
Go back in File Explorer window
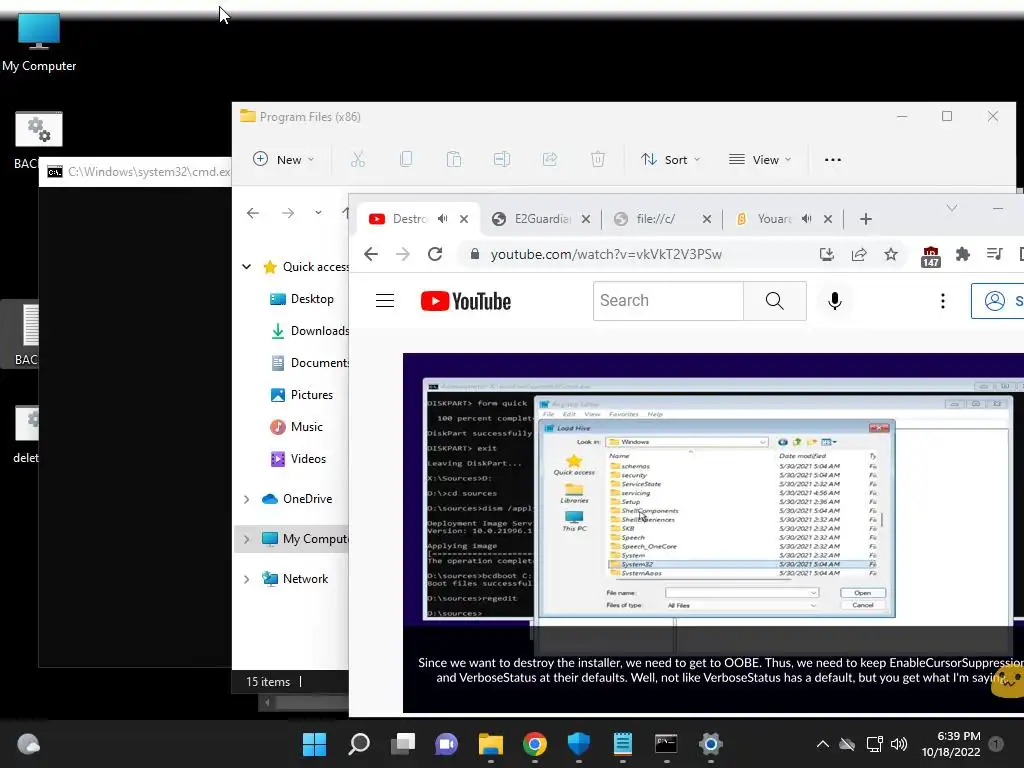pos(253,213)
